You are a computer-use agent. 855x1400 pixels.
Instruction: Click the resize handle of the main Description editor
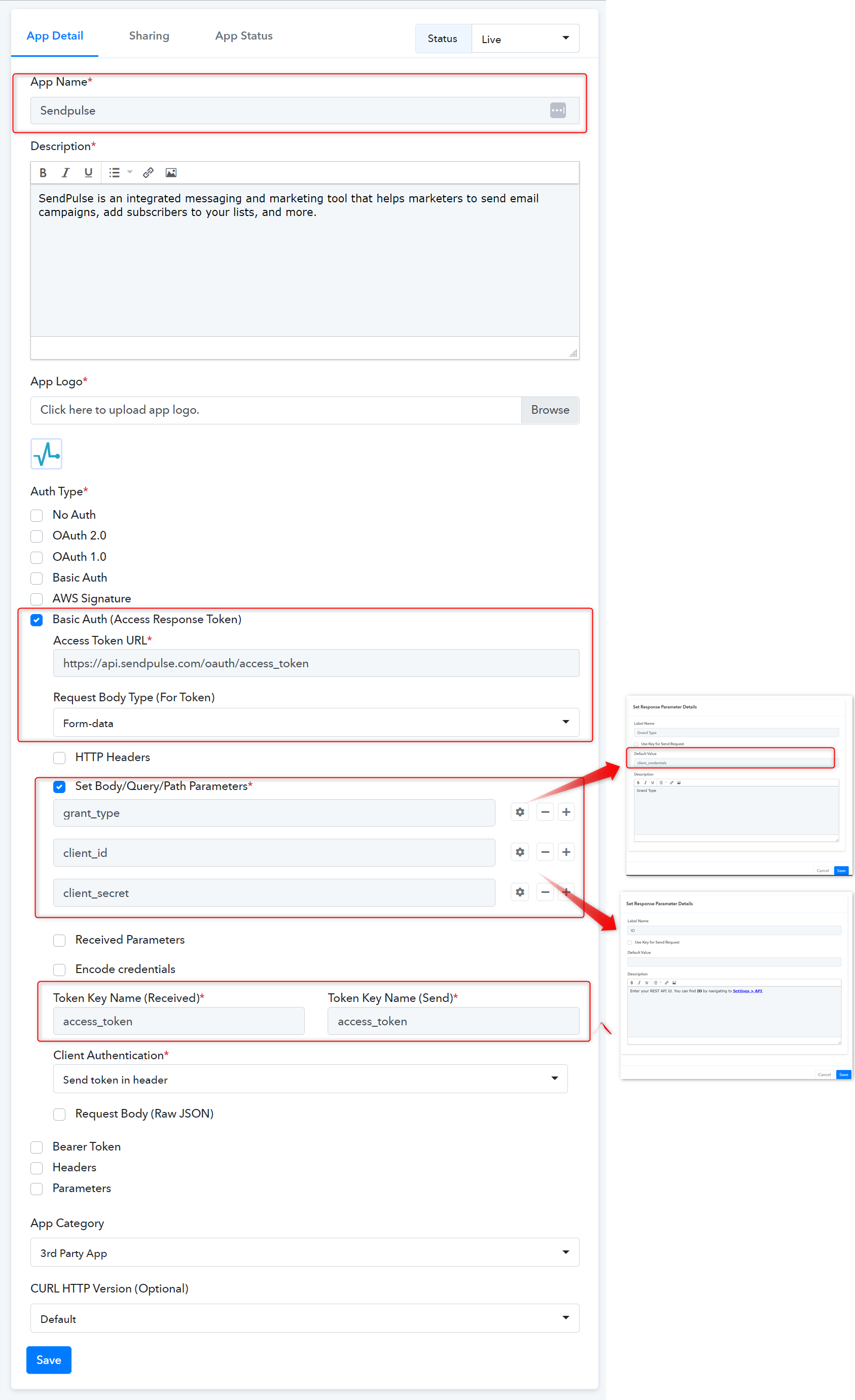point(574,353)
